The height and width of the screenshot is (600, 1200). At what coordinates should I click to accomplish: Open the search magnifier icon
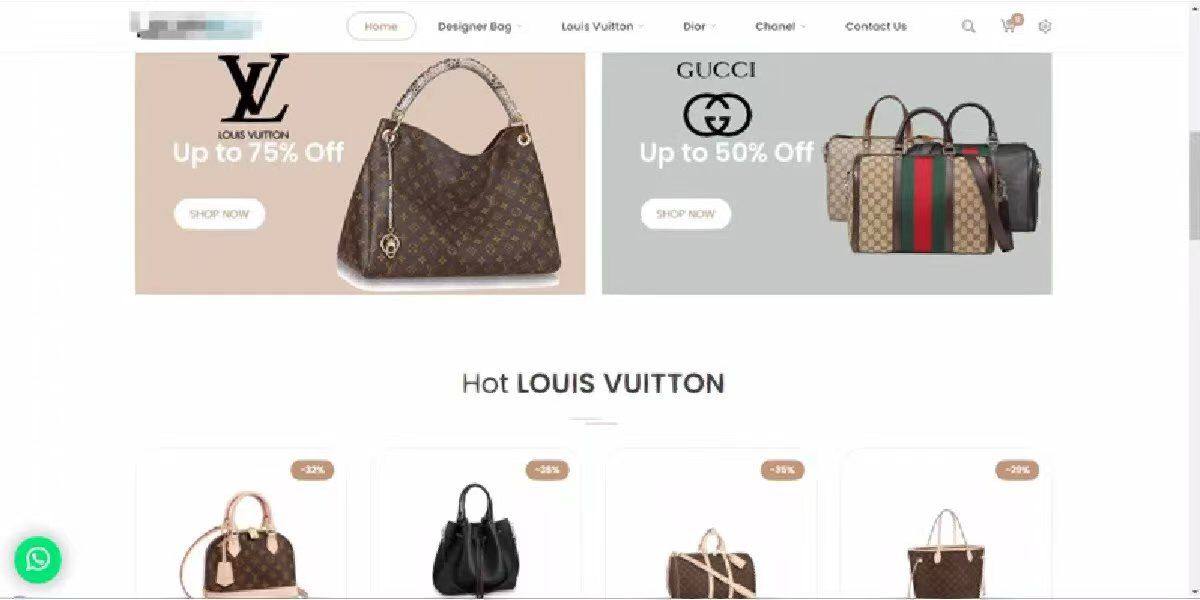pos(968,27)
